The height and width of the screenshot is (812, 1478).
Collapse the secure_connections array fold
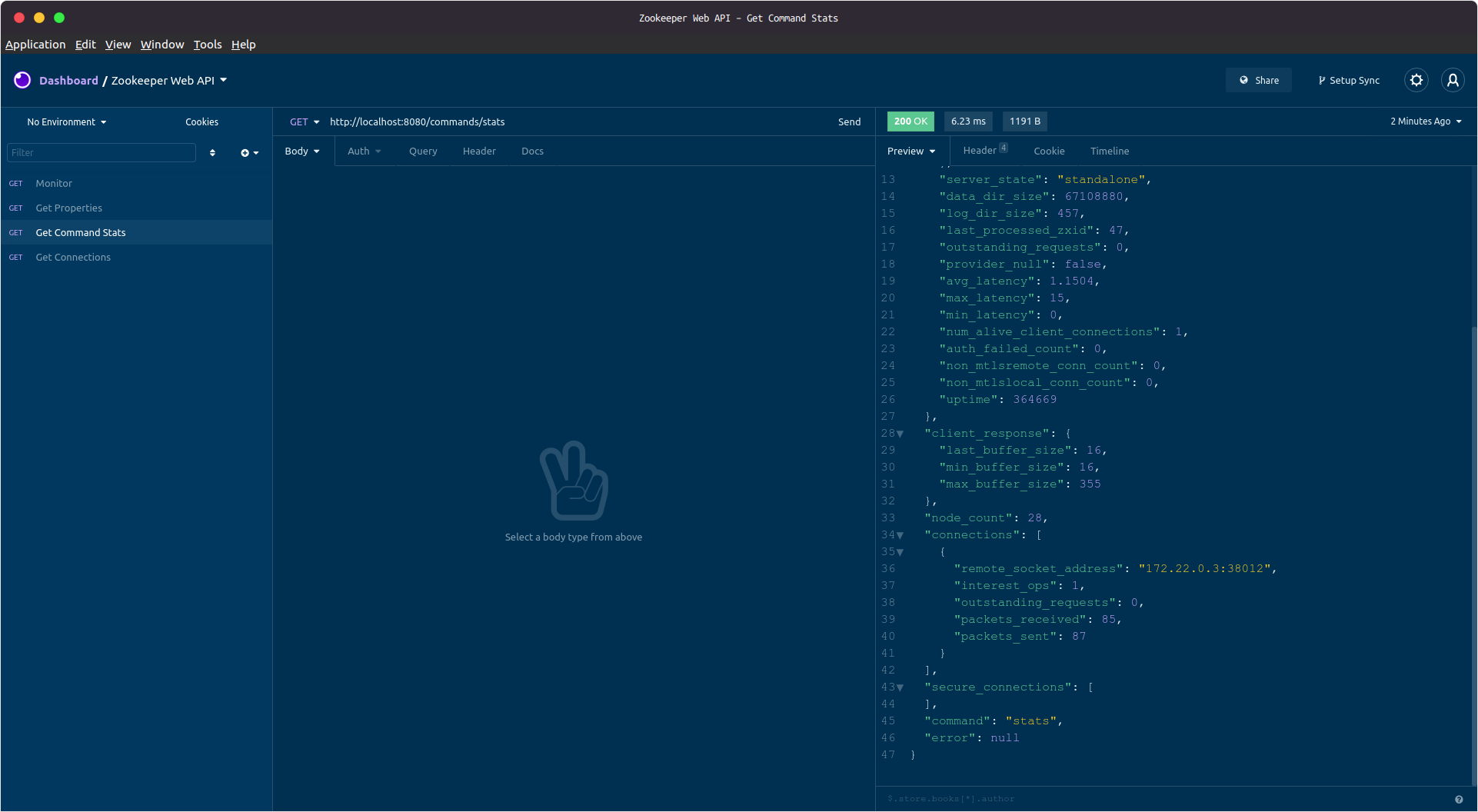click(900, 687)
